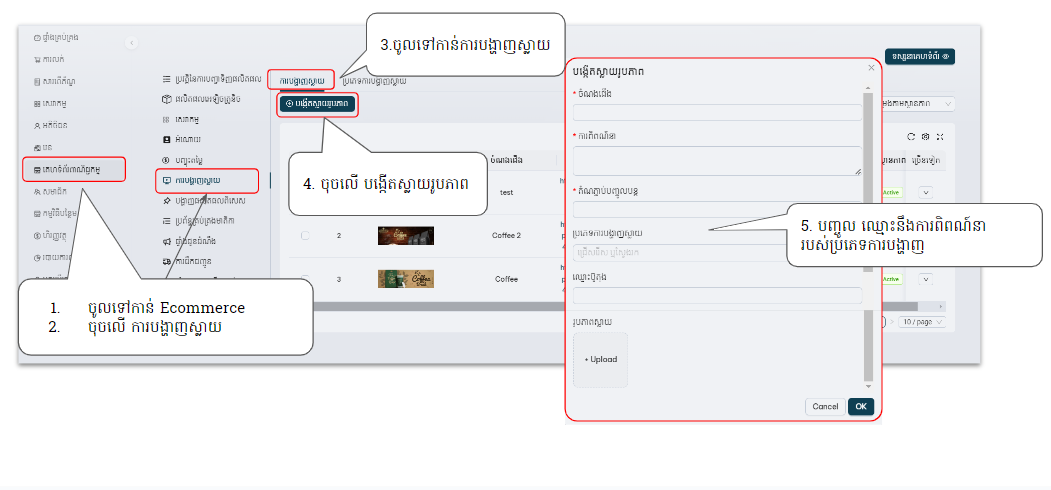Collapse the left sidebar with the arrow button
1051x490 pixels.
[x=132, y=42]
